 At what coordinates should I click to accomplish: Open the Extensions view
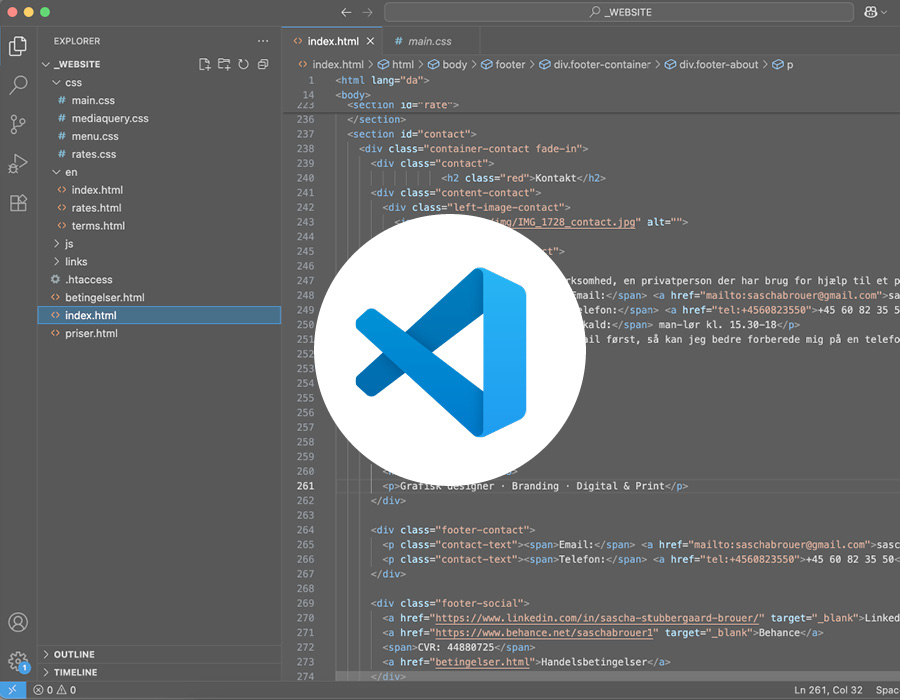click(18, 203)
